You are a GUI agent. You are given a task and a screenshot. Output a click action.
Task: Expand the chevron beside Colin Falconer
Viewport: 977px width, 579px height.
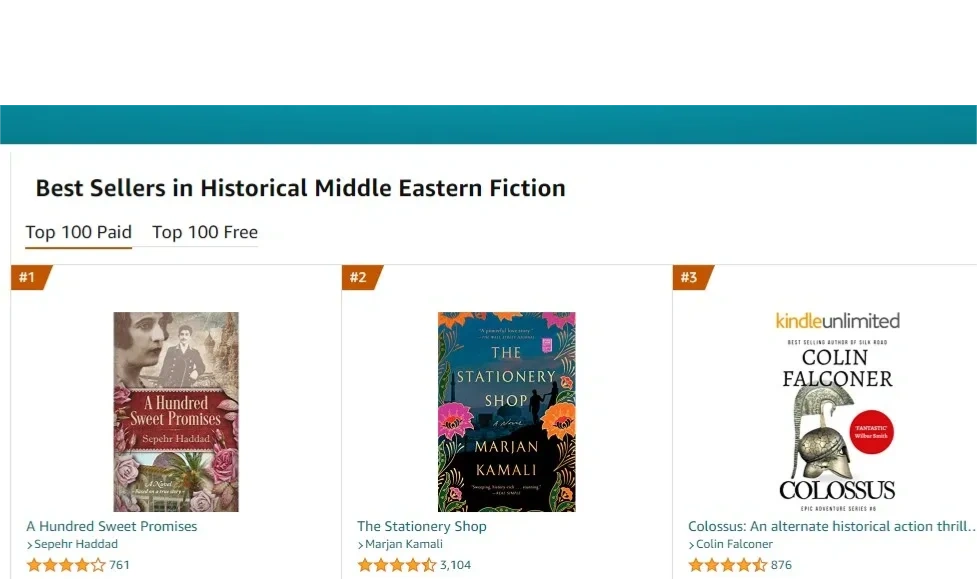[x=692, y=545]
